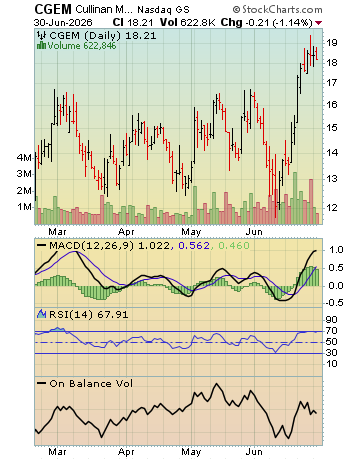Click the Volume 622,846 legend text
The width and height of the screenshot is (360, 460).
click(82, 45)
